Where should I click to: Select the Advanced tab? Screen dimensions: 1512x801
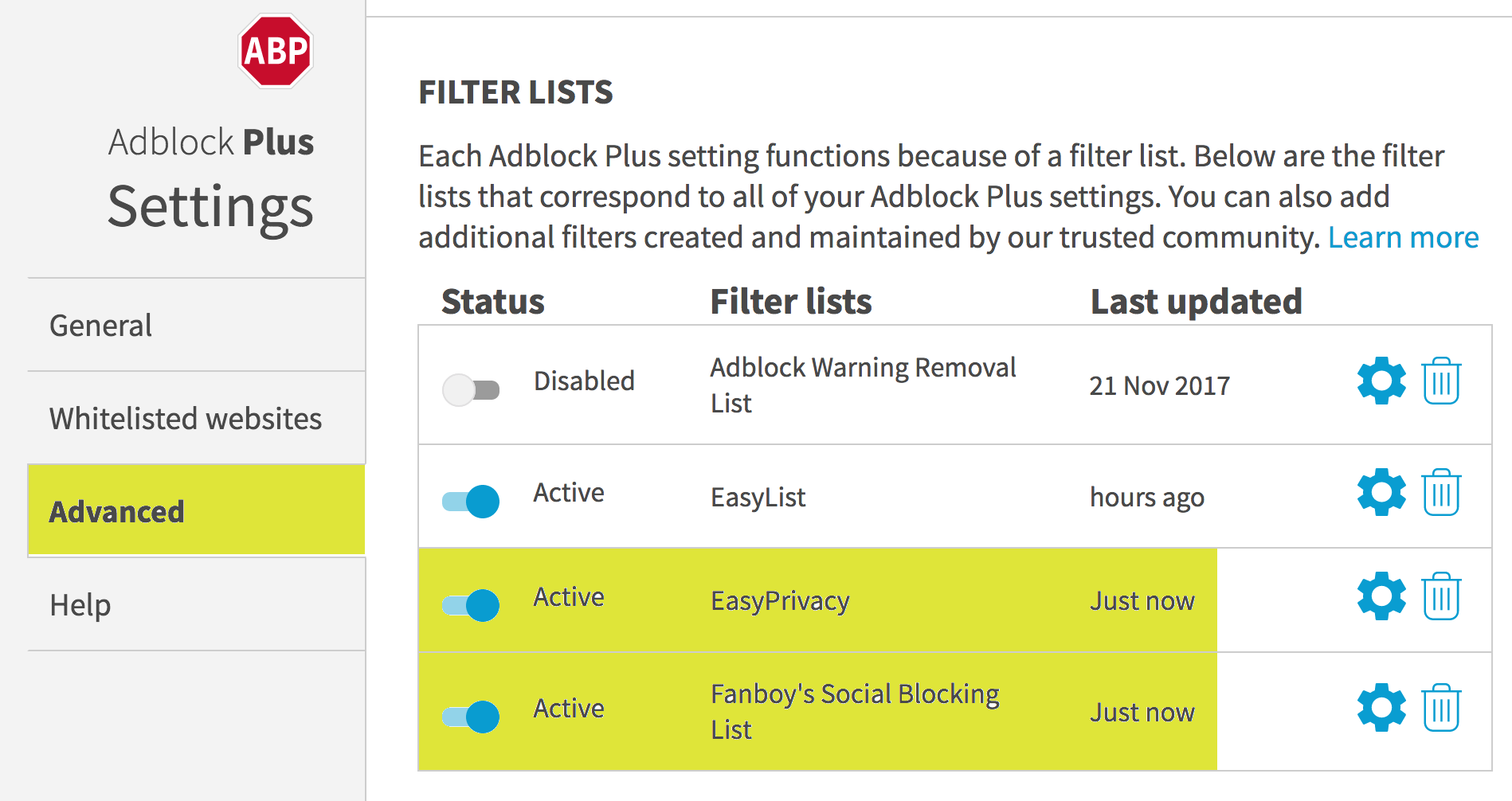point(117,511)
